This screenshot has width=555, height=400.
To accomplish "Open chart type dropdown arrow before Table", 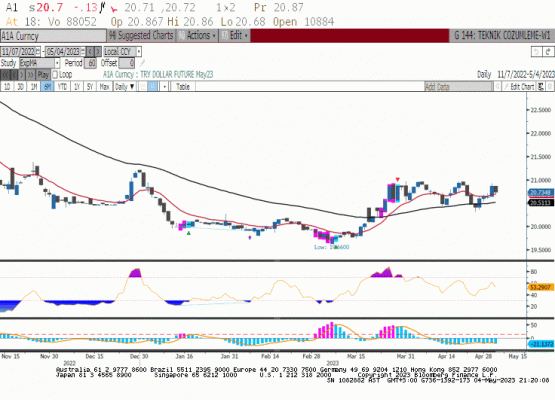I will coord(164,87).
